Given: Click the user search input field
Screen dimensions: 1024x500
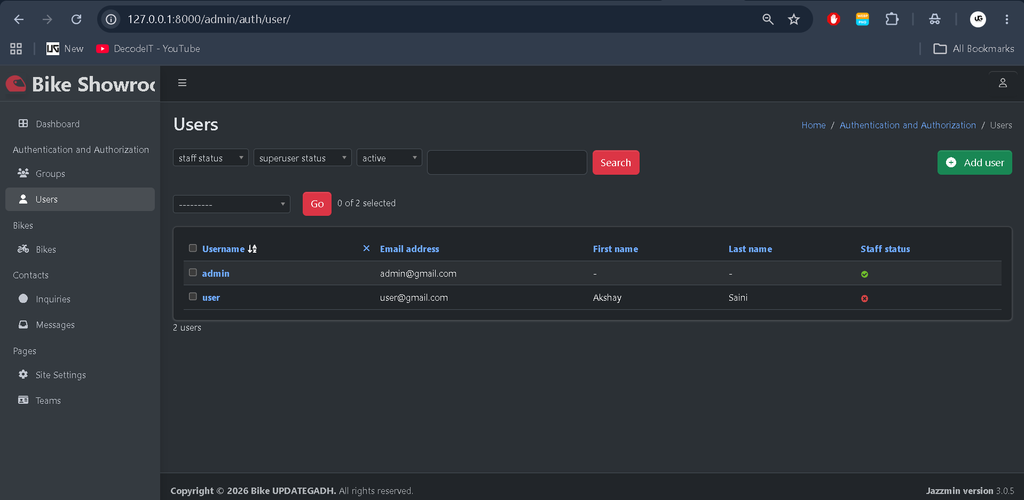Looking at the screenshot, I should tap(507, 163).
